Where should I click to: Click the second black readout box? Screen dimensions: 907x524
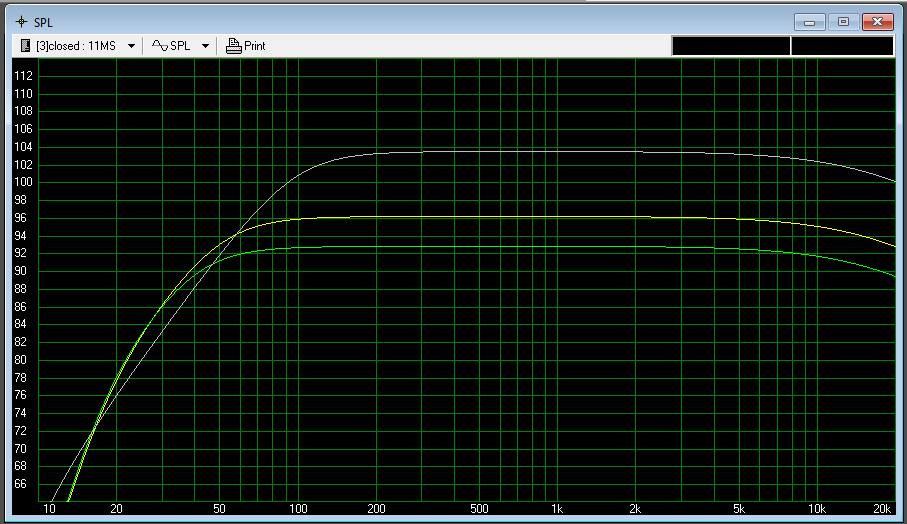pos(842,46)
